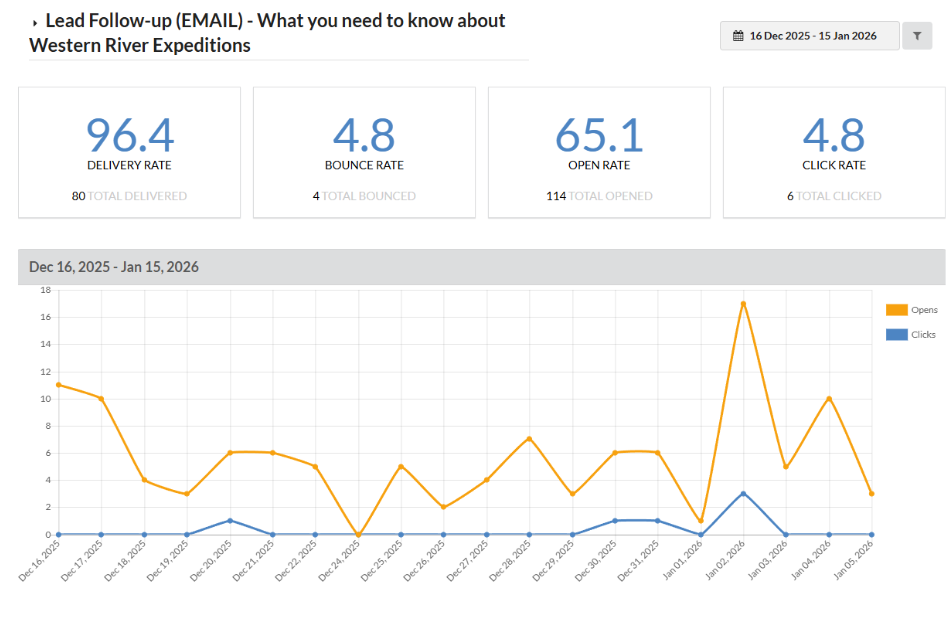Viewport: 948px width, 638px height.
Task: Open the 16 Dec 2025 - 15 Jan 2026 date range picker
Action: click(810, 36)
